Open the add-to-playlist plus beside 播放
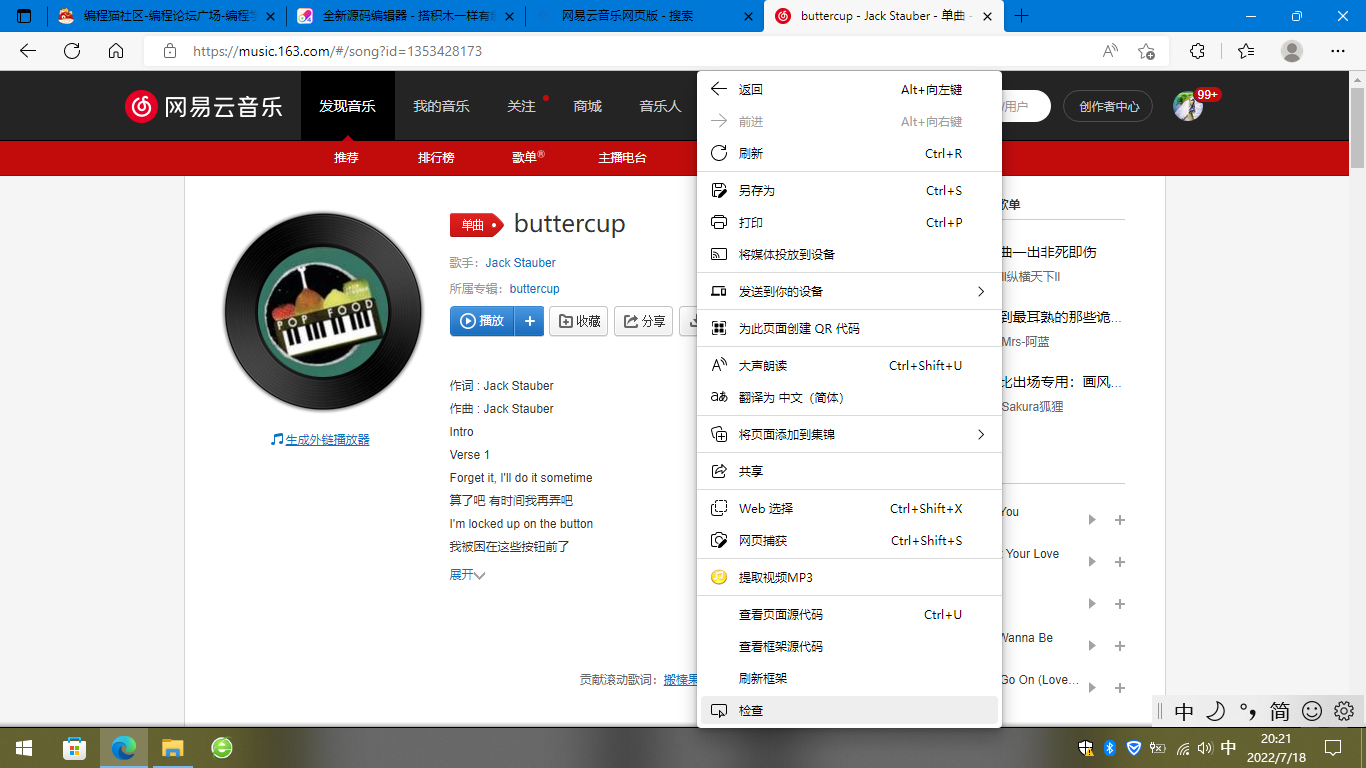The image size is (1366, 768). click(529, 321)
